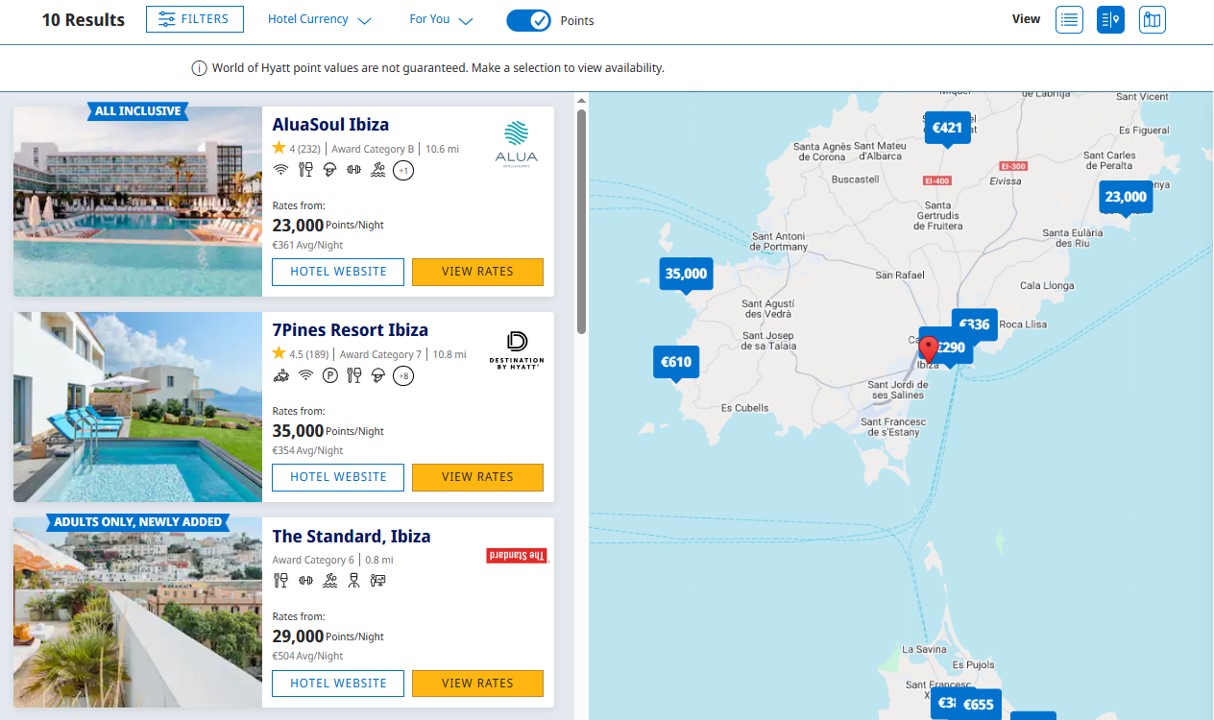
Task: Open The Standard, Ibiza title link
Action: click(351, 536)
